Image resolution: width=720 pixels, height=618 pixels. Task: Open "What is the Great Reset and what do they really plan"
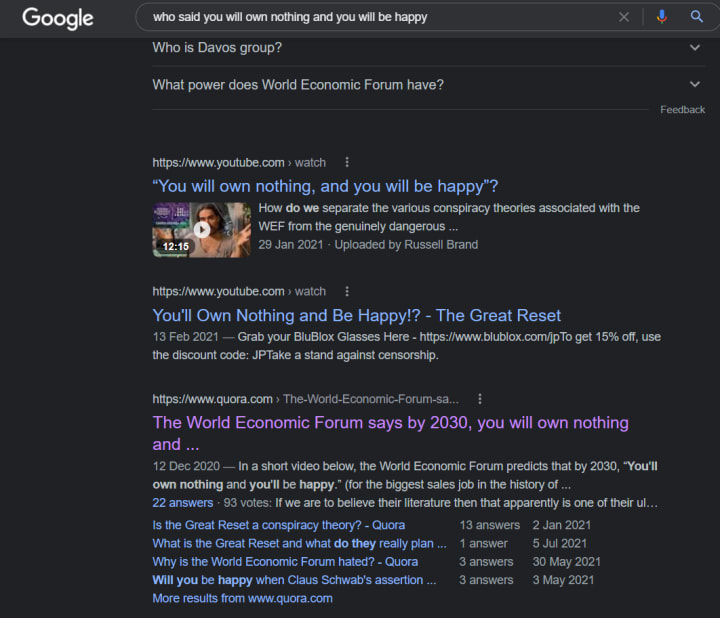pyautogui.click(x=299, y=543)
